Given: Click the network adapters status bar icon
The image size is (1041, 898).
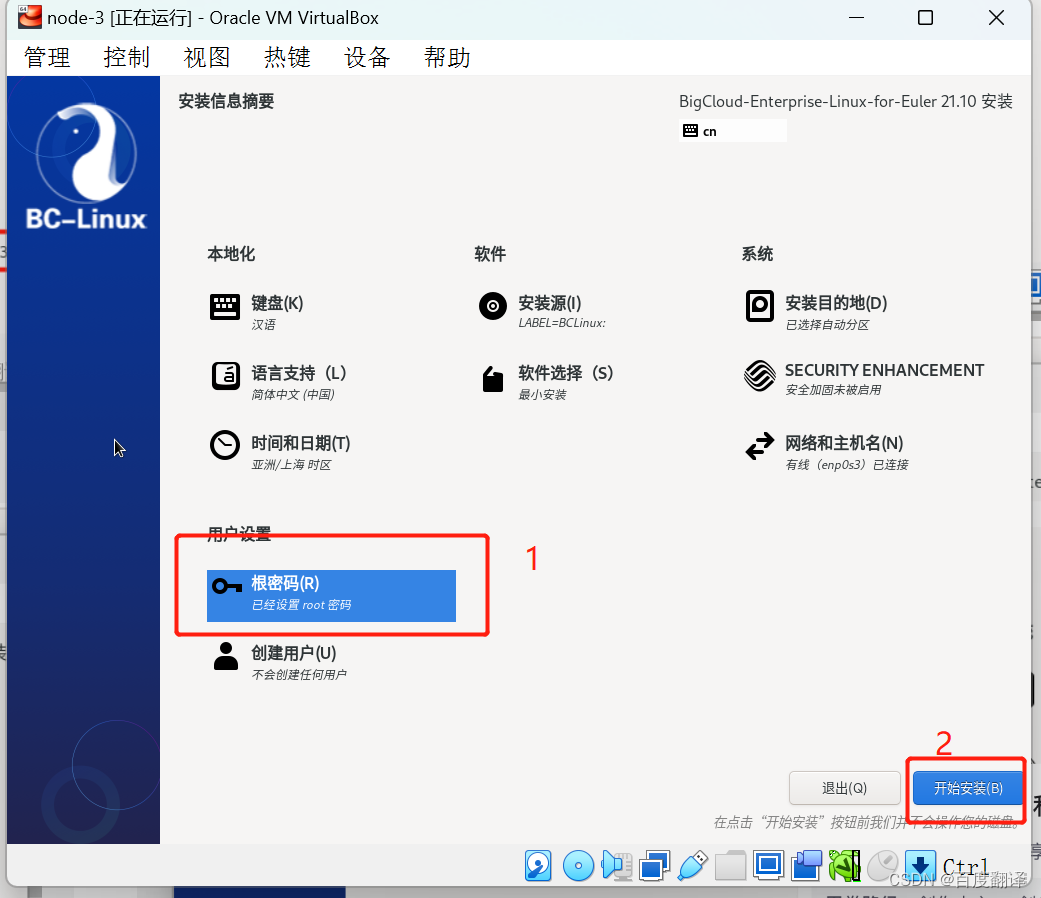Looking at the screenshot, I should pyautogui.click(x=655, y=866).
